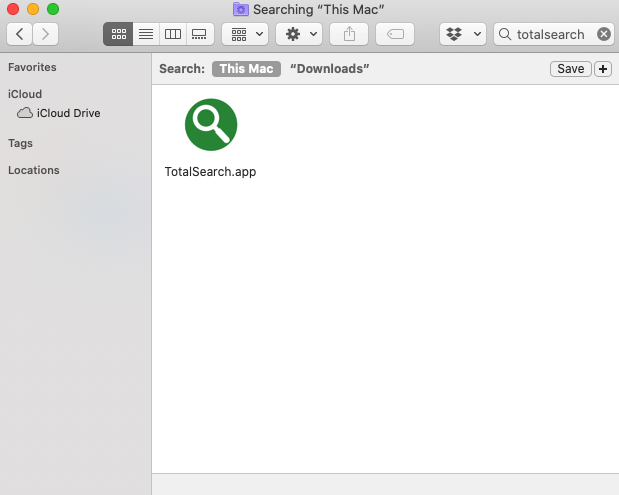Click the Share toolbar icon

(349, 34)
